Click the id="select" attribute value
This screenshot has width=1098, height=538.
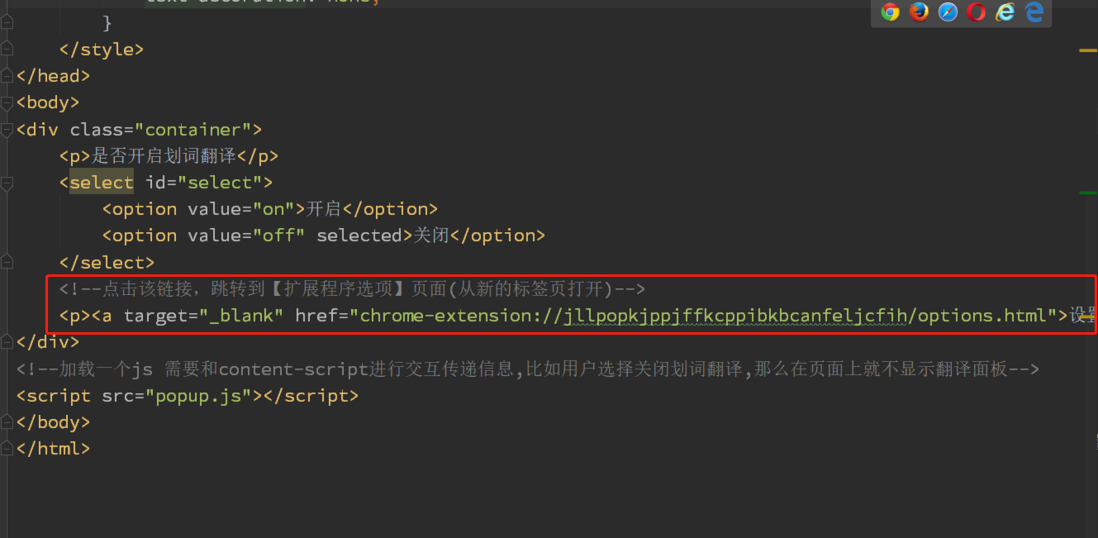point(219,183)
